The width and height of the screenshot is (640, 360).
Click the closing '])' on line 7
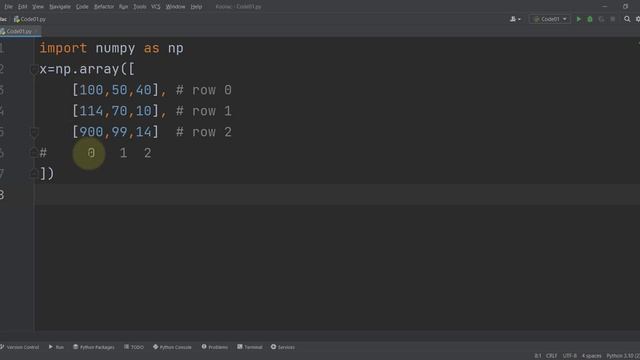pos(47,174)
